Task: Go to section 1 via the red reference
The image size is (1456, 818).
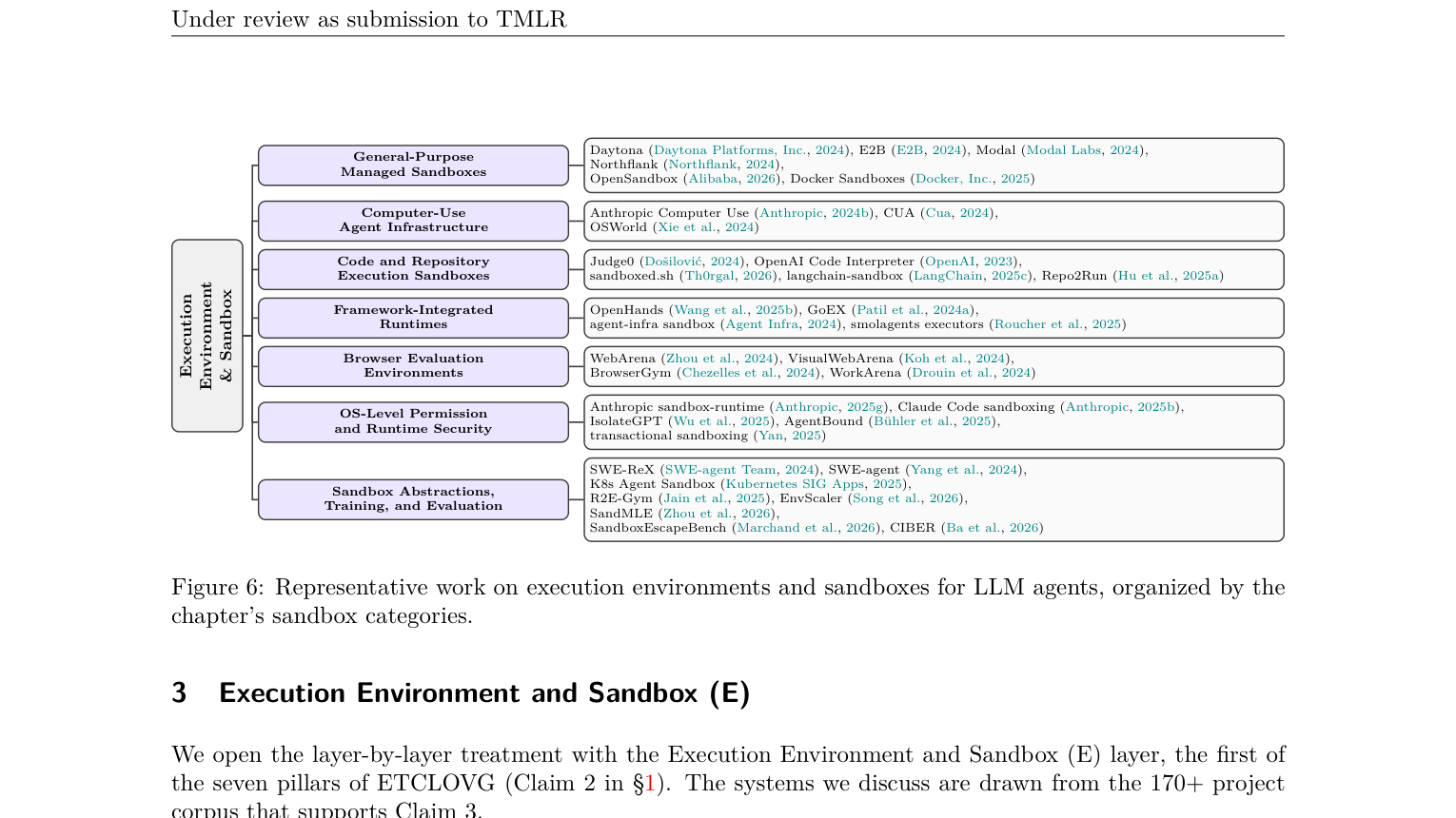Action: (x=650, y=784)
